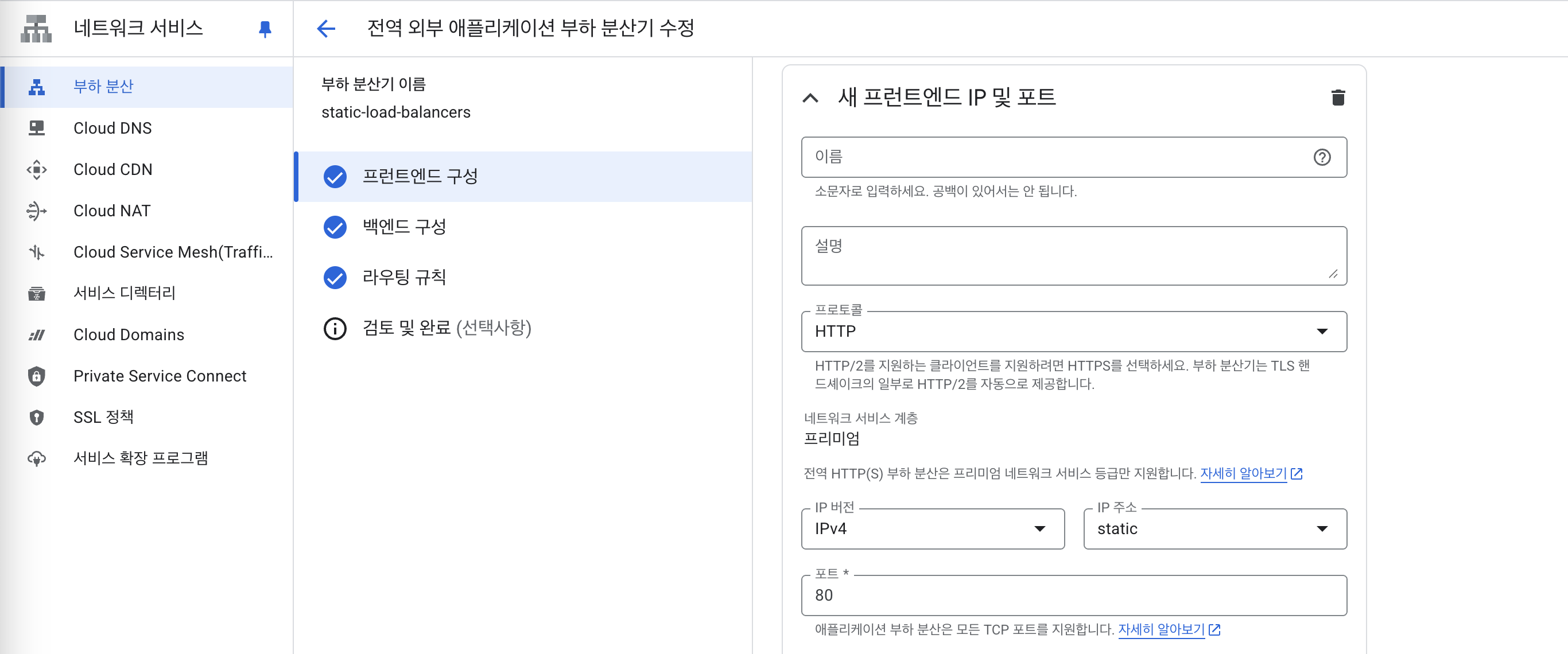
Task: Click the Cloud NAT sidebar icon
Action: (x=37, y=211)
